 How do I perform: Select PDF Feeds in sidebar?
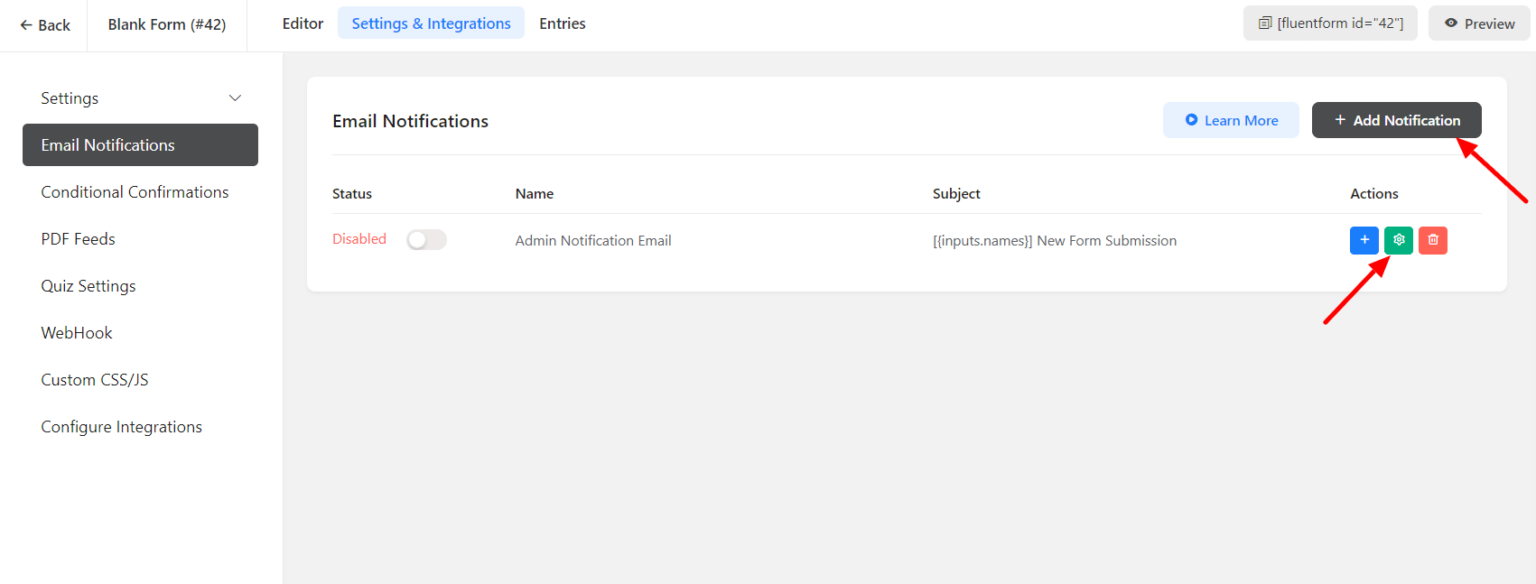coord(78,238)
